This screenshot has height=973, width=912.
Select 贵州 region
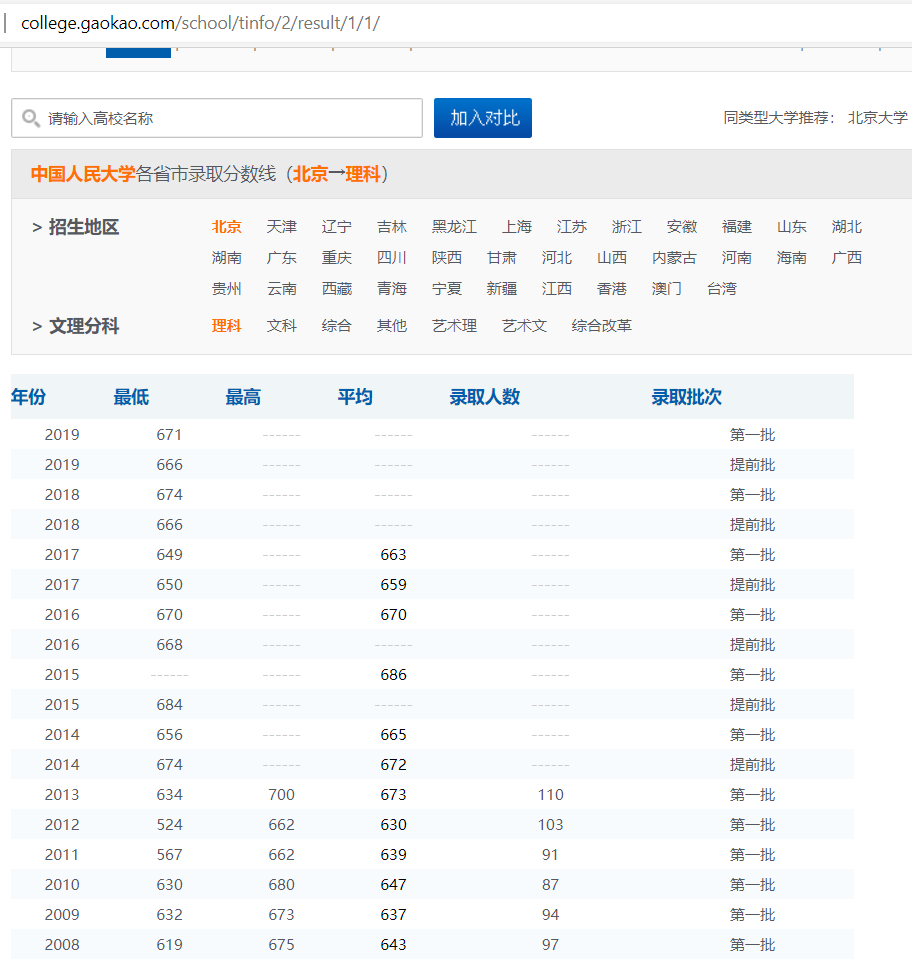point(226,289)
